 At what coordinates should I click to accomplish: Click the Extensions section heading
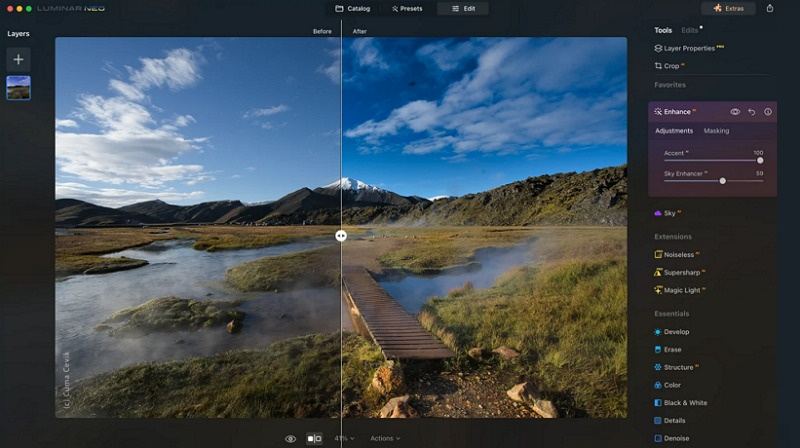click(x=673, y=237)
